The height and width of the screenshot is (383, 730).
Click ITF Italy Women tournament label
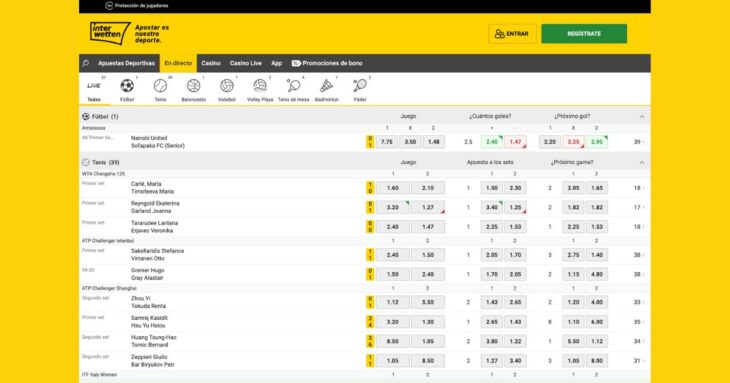(100, 375)
